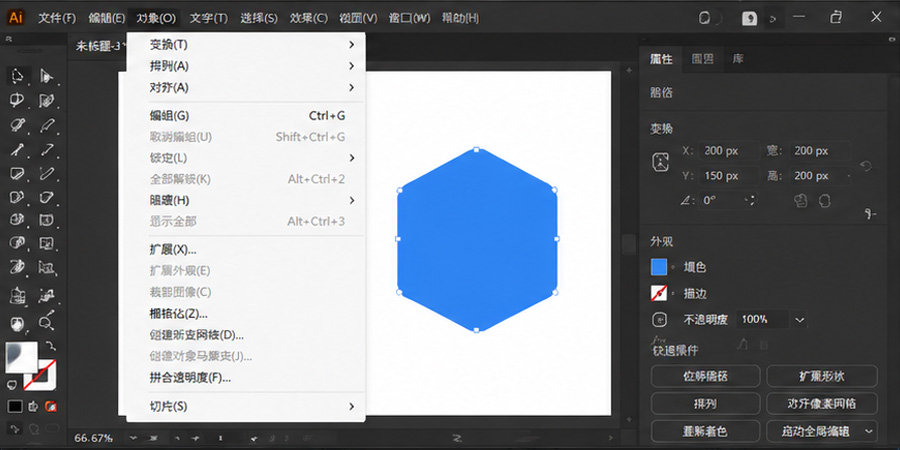Click the stroke none swatch in properties panel
The height and width of the screenshot is (450, 900).
pyautogui.click(x=659, y=293)
